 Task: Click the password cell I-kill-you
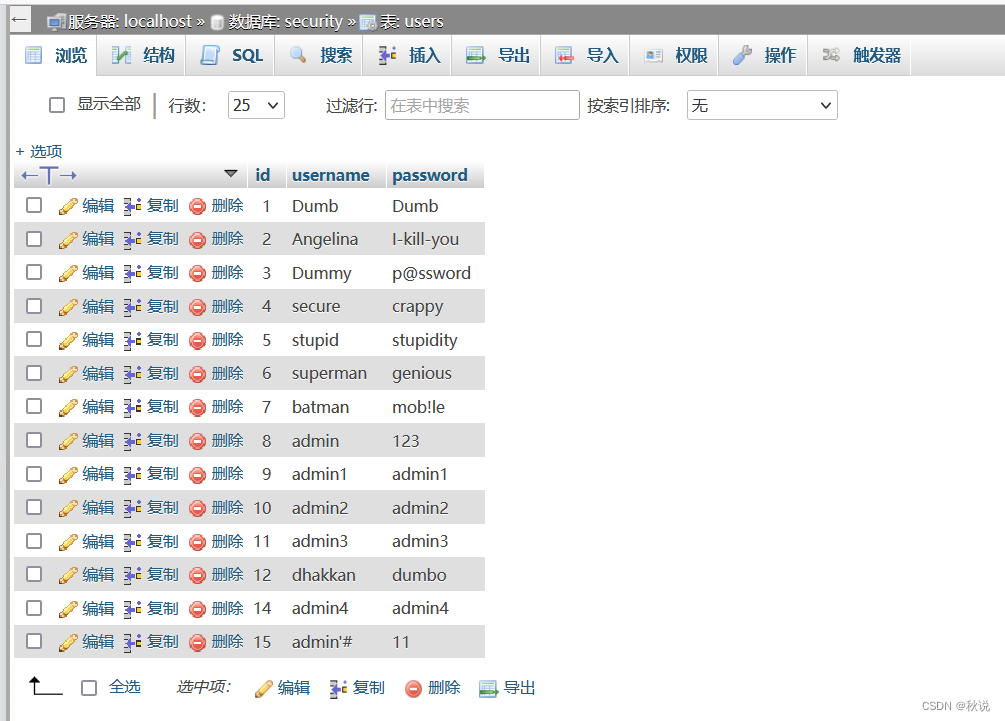pos(426,240)
